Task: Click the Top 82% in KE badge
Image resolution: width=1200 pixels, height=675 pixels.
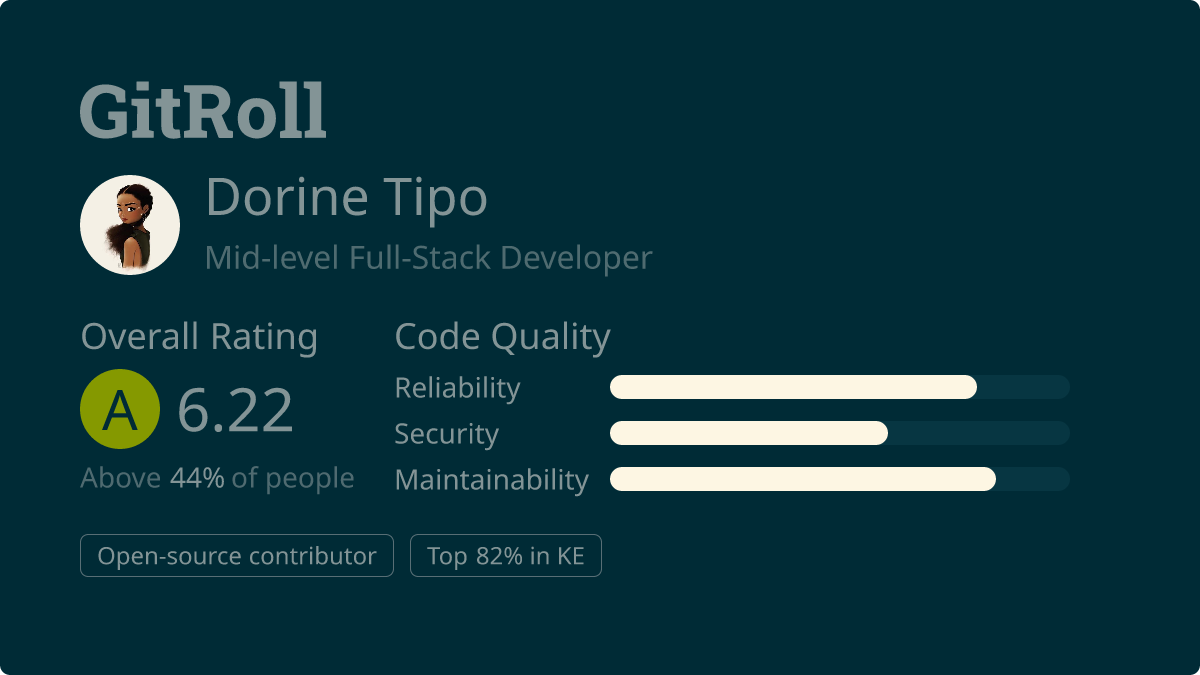Action: [x=506, y=556]
